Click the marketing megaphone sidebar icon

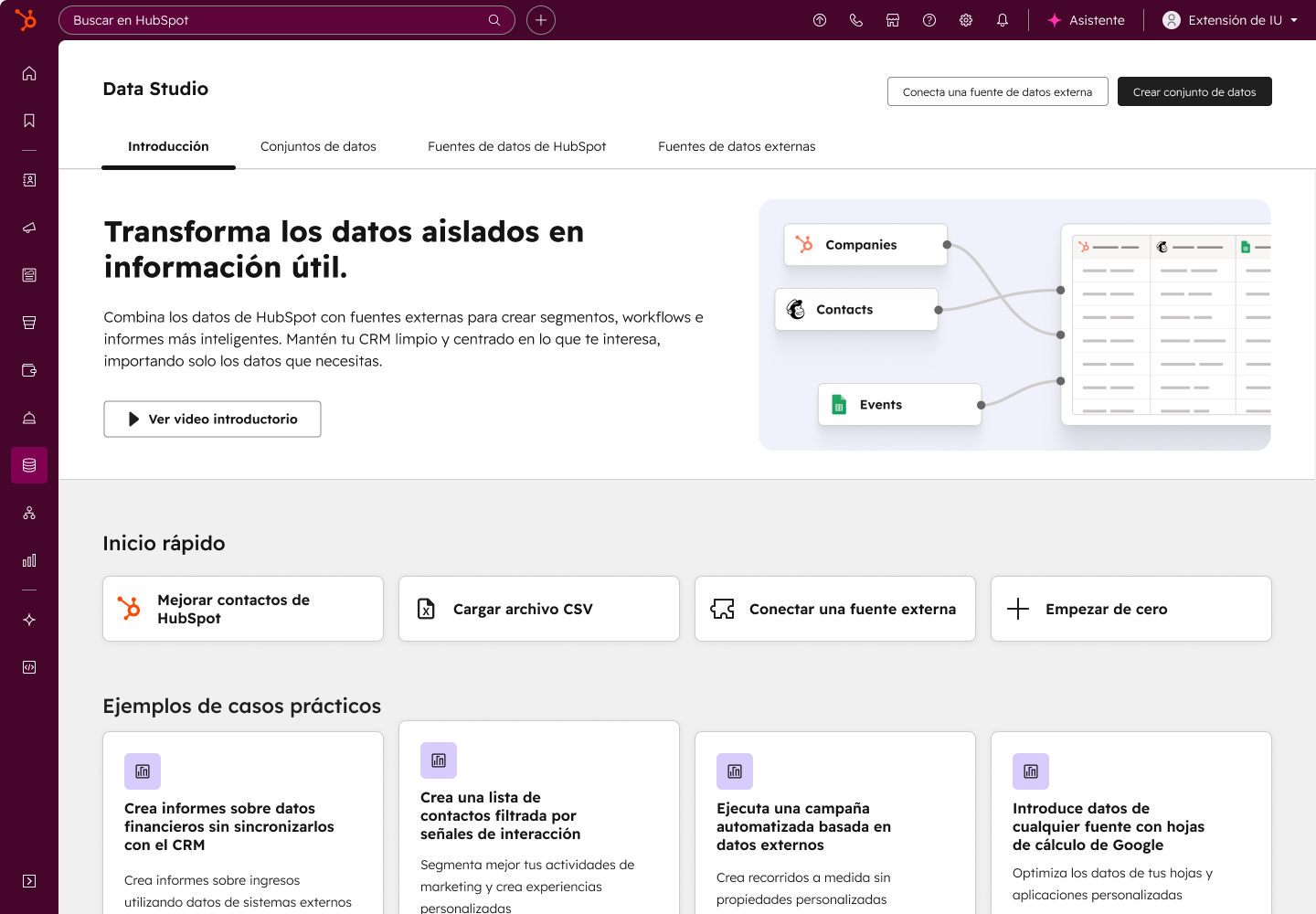29,228
